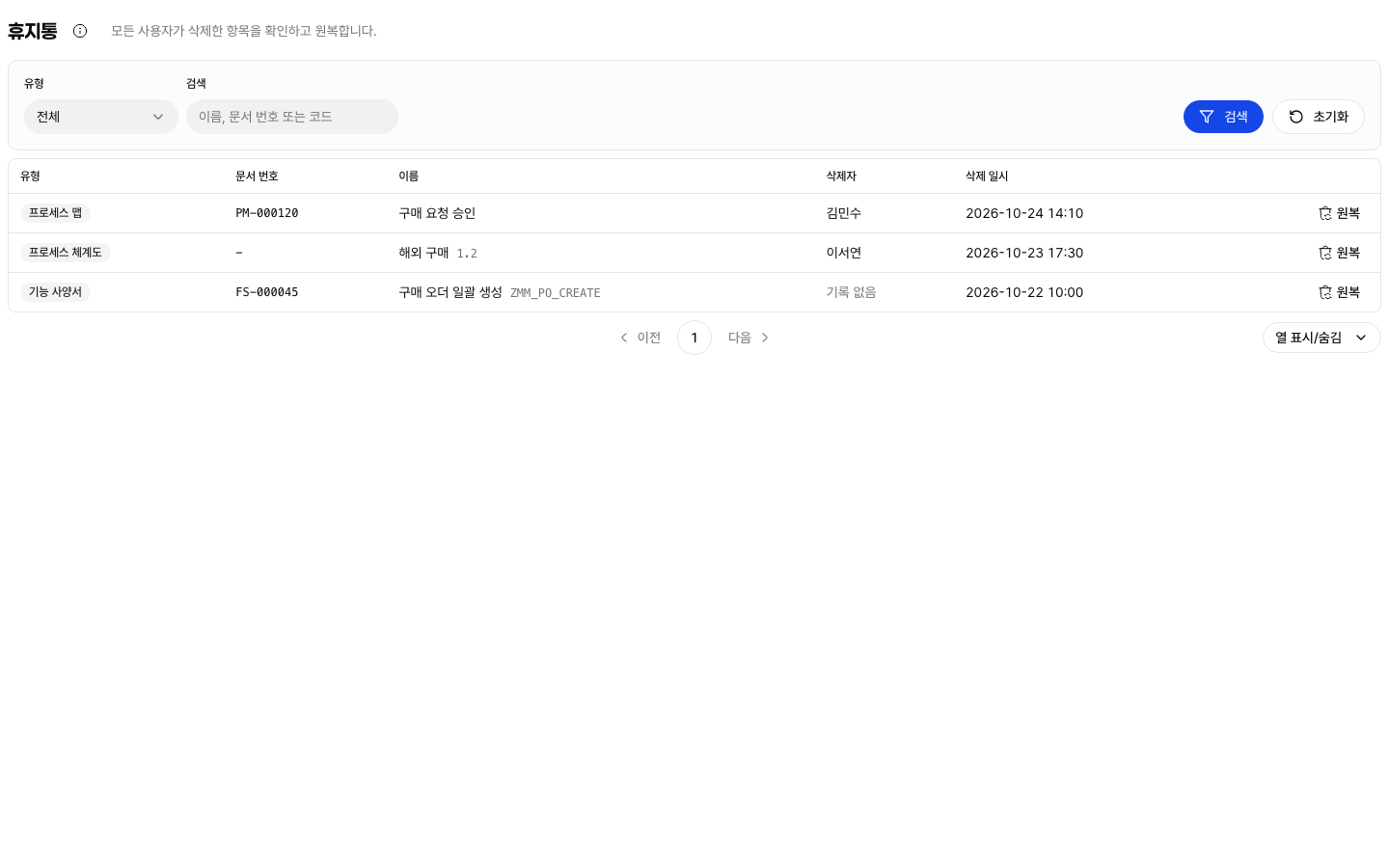Restore the 구매 오더 일괄 생성 row
Image resolution: width=1389 pixels, height=868 pixels.
[1339, 292]
